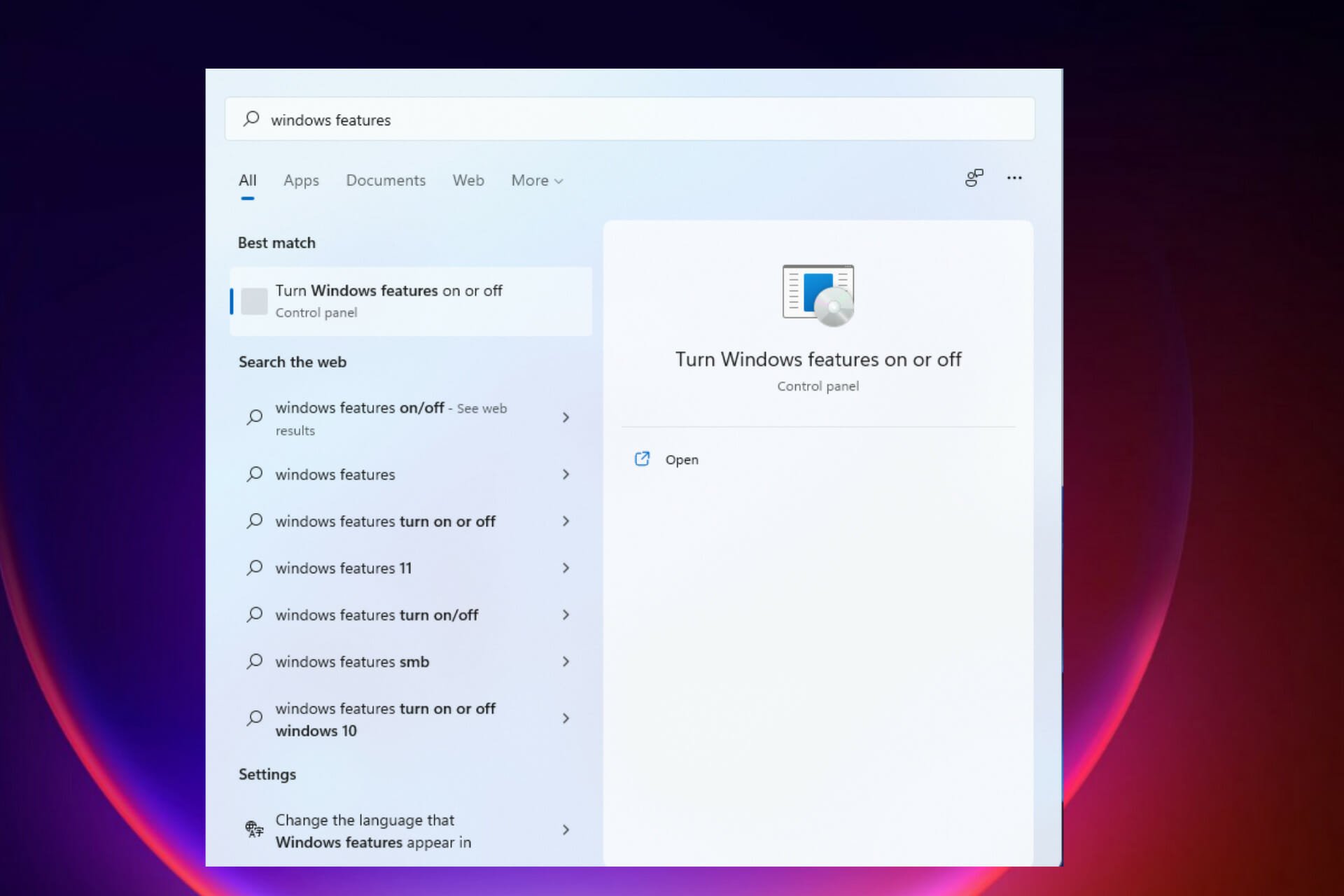This screenshot has height=896, width=1344.
Task: Click the Documents tab in search filters
Action: (x=385, y=180)
